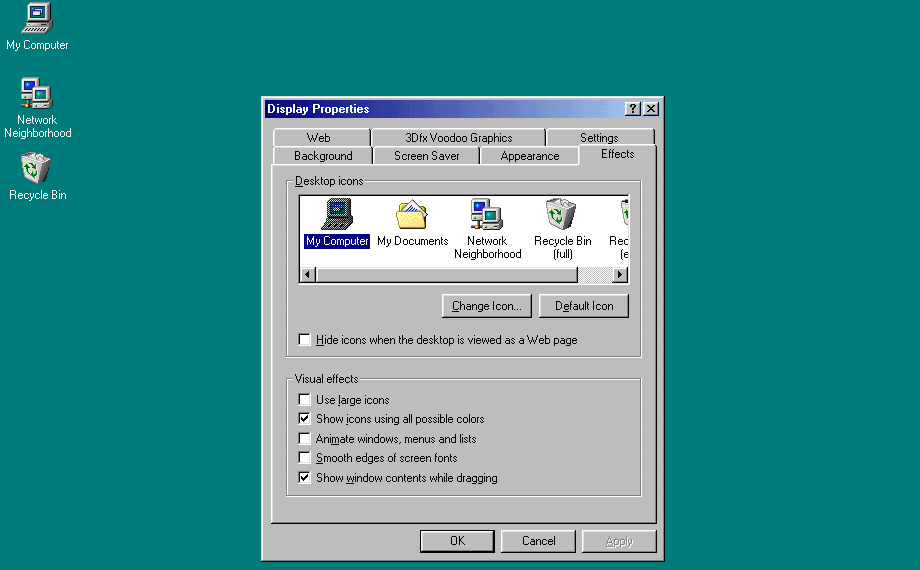
Task: Click Recycle Bin desktop shortcut
Action: tap(37, 177)
